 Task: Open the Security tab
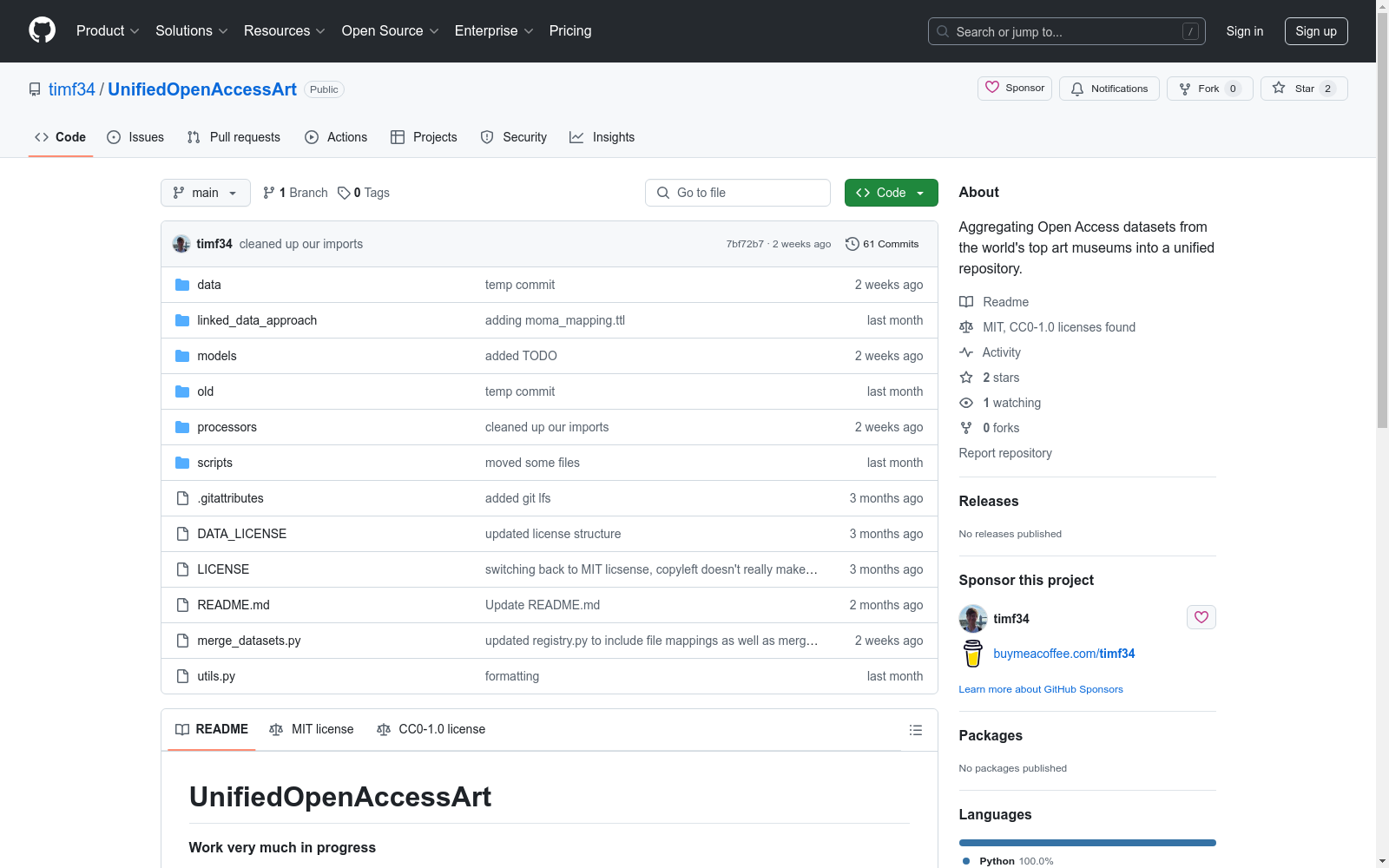point(514,137)
